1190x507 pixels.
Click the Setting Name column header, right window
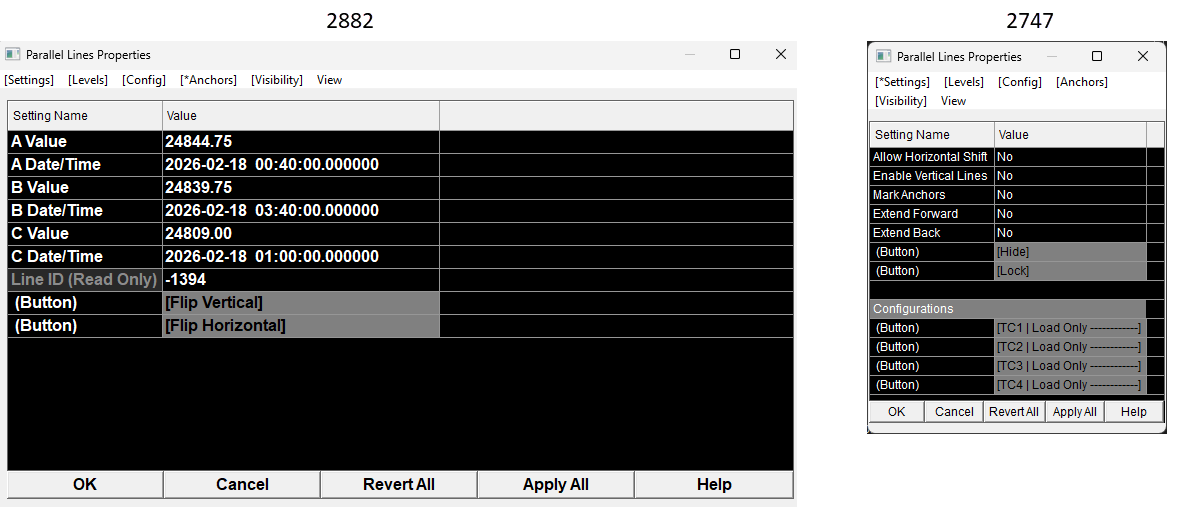pos(932,134)
